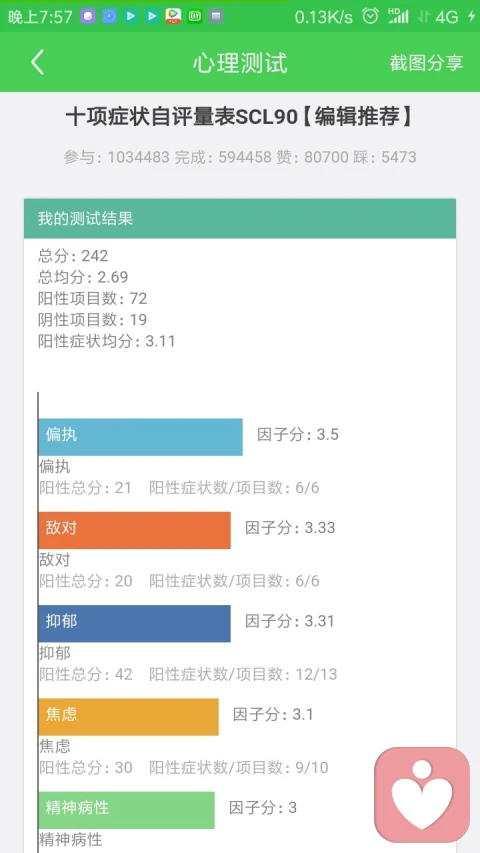Tap the battery charging icon

tap(471, 16)
